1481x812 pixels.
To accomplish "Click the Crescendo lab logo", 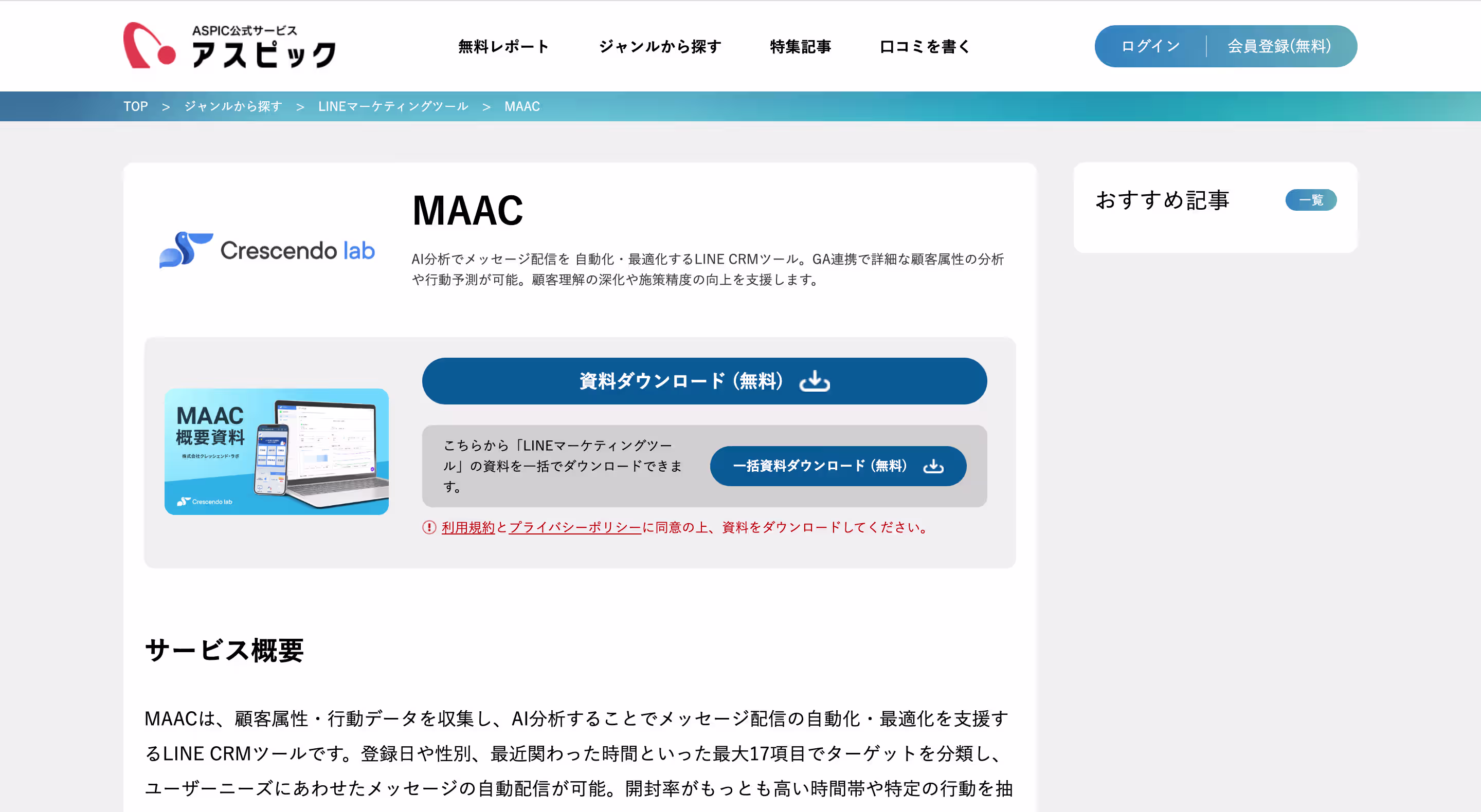I will click(267, 250).
